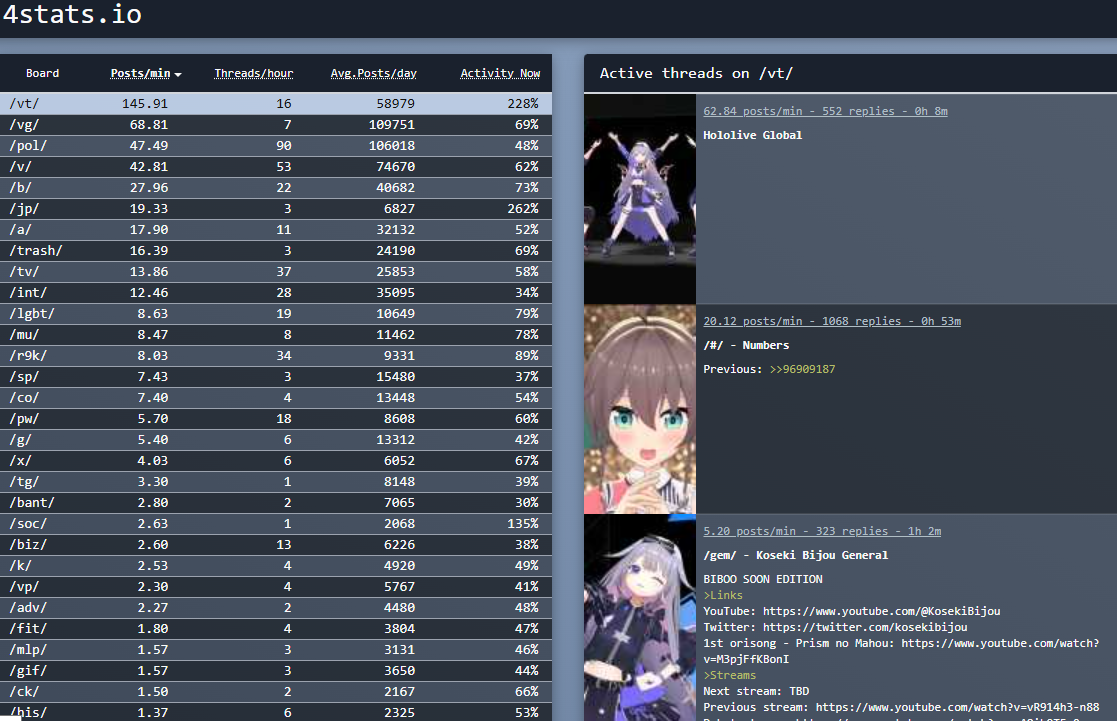The width and height of the screenshot is (1117, 721).
Task: Select the /mu/ board row
Action: pos(276,335)
